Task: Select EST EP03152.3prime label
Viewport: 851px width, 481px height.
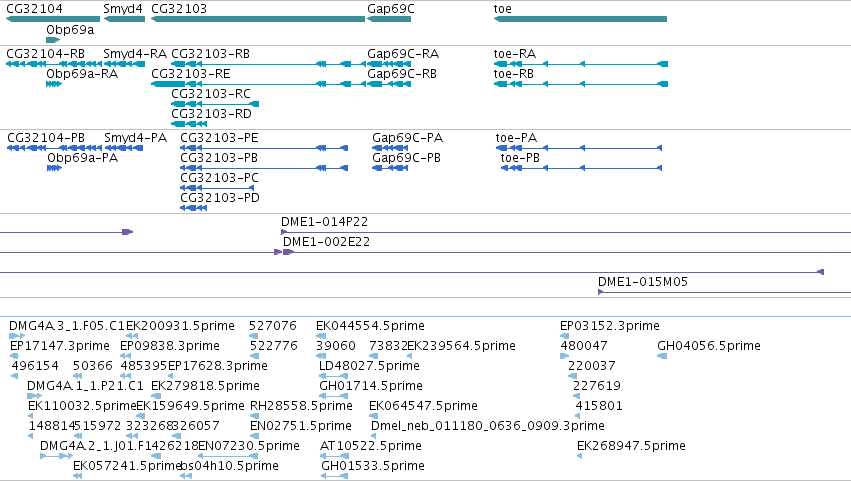Action: pyautogui.click(x=609, y=326)
